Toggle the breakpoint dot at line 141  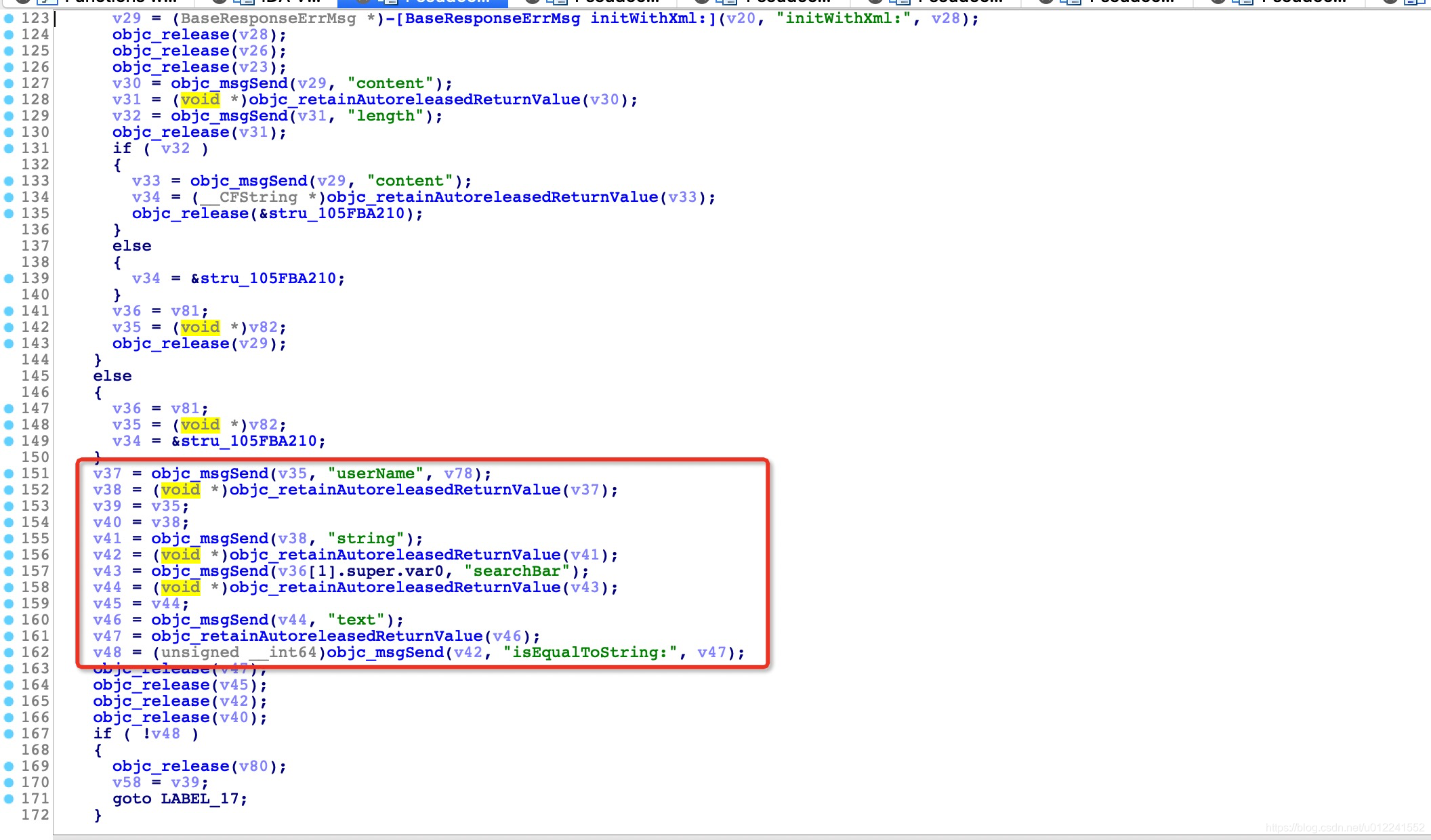(9, 311)
